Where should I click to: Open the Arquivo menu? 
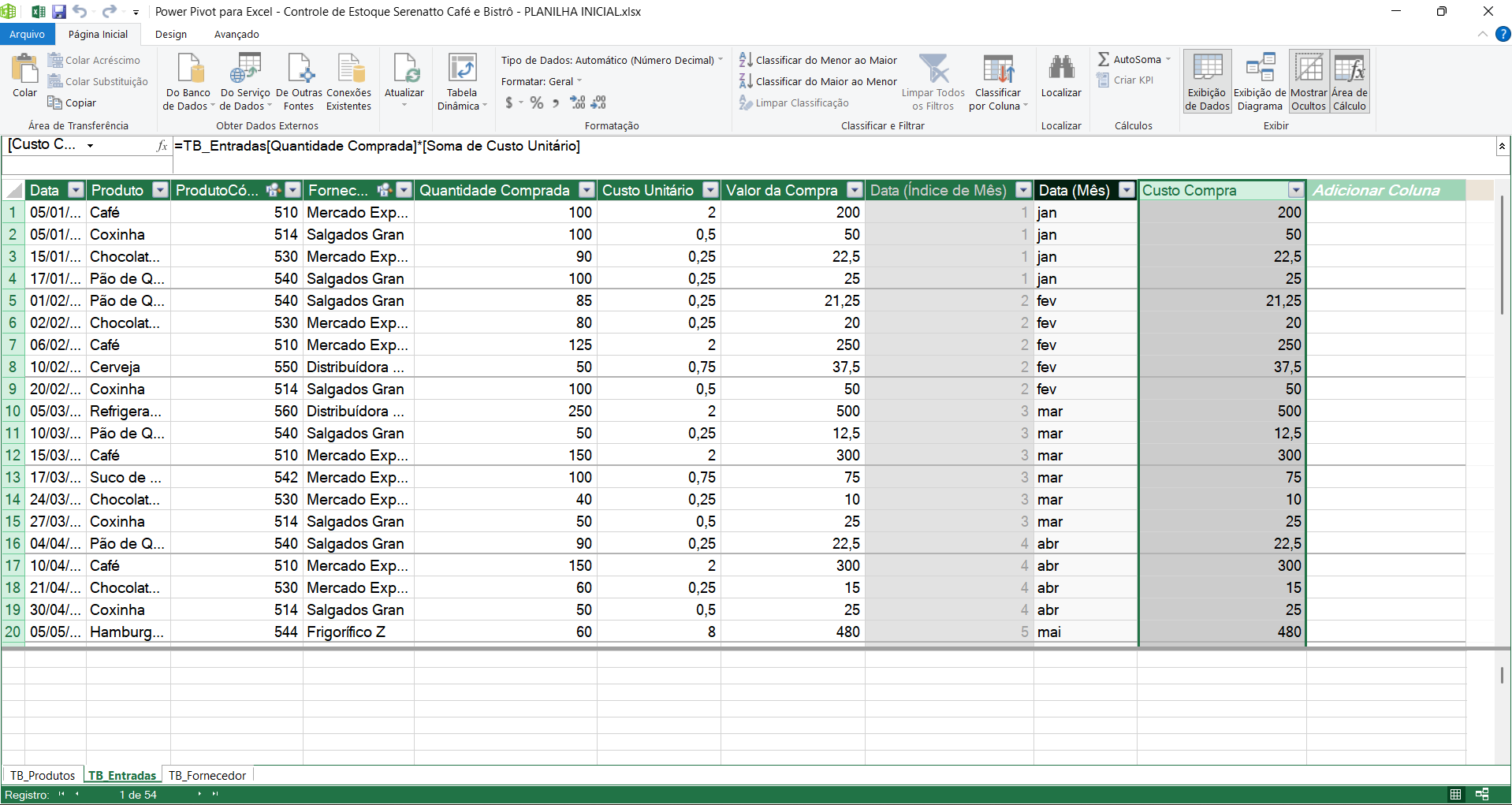tap(28, 34)
